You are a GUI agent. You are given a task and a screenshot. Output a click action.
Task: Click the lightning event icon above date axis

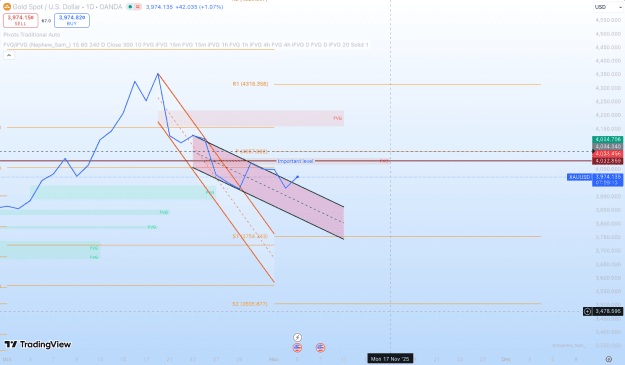point(297,338)
